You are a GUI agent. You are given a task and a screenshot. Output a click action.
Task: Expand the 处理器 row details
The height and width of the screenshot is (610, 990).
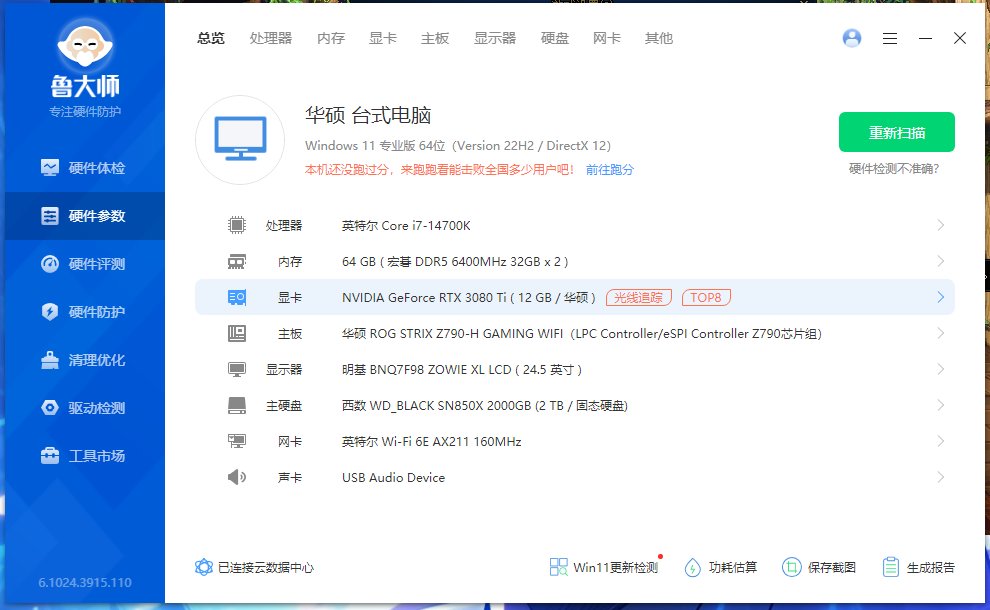pos(939,225)
